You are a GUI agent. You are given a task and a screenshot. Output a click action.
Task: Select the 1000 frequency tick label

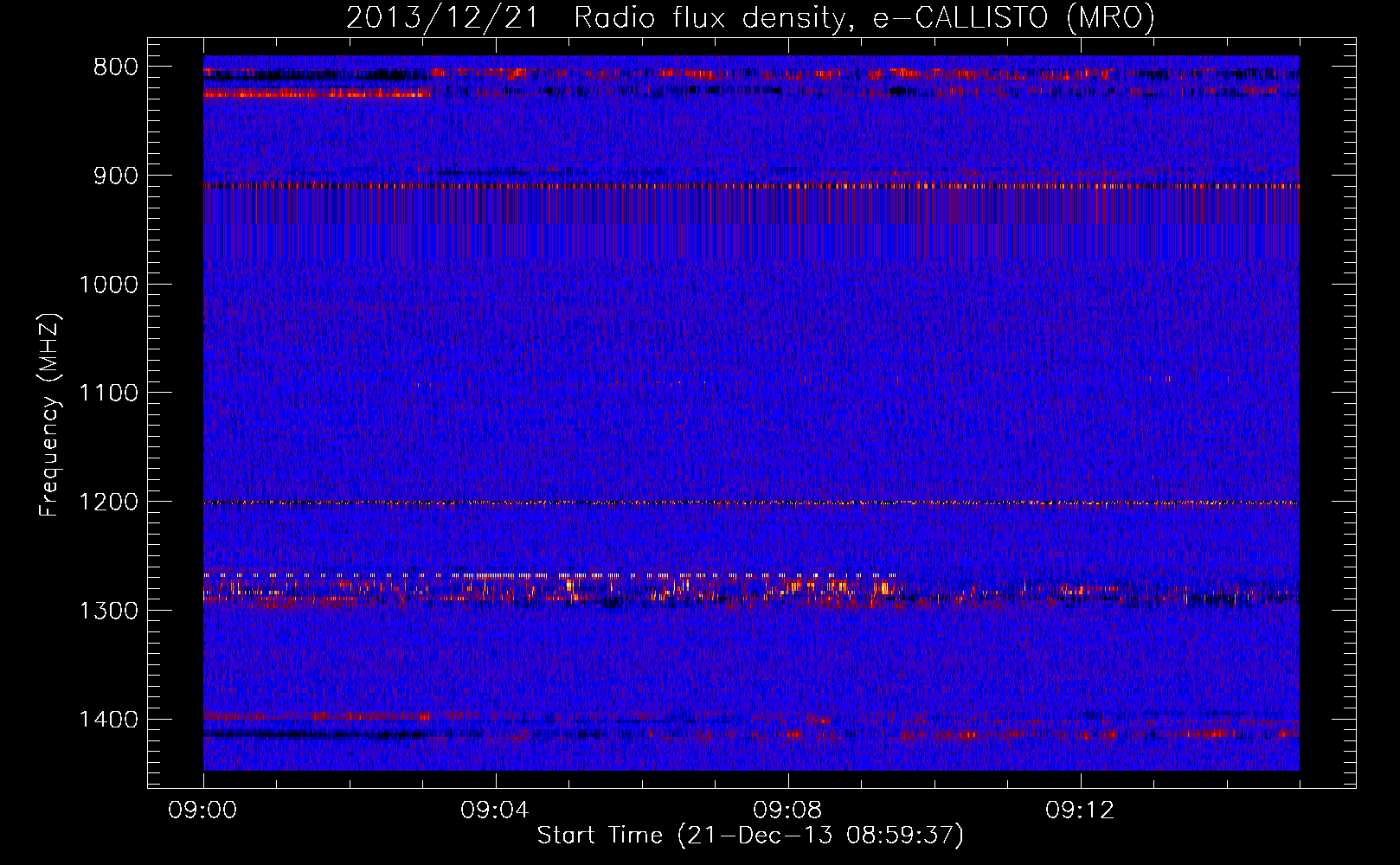coord(108,285)
